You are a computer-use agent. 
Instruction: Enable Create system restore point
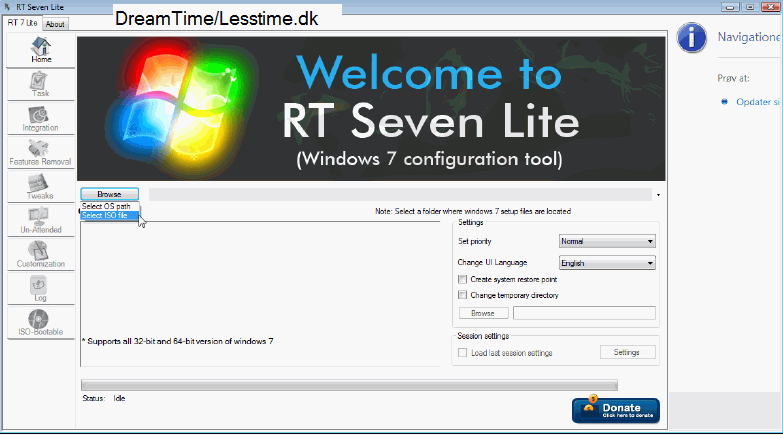(x=462, y=279)
